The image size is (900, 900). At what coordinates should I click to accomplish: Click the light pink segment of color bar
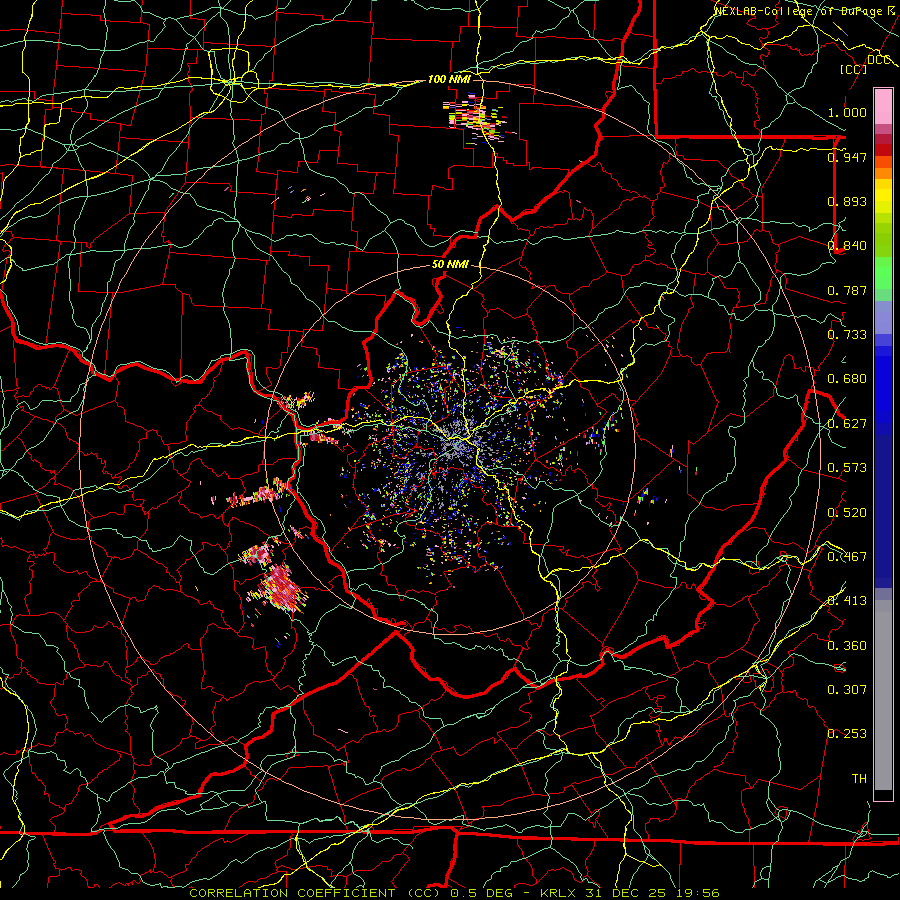coord(883,106)
